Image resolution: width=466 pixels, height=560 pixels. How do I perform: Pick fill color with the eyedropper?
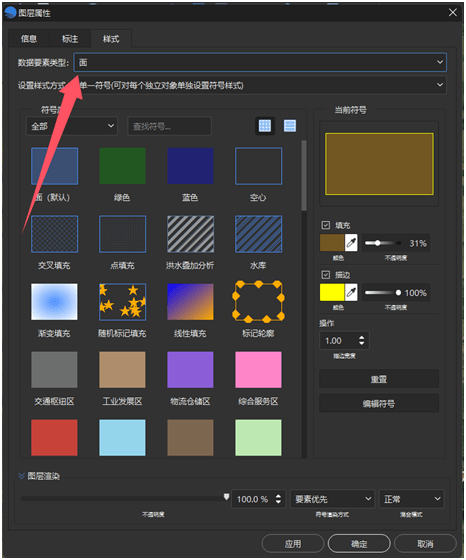click(351, 243)
